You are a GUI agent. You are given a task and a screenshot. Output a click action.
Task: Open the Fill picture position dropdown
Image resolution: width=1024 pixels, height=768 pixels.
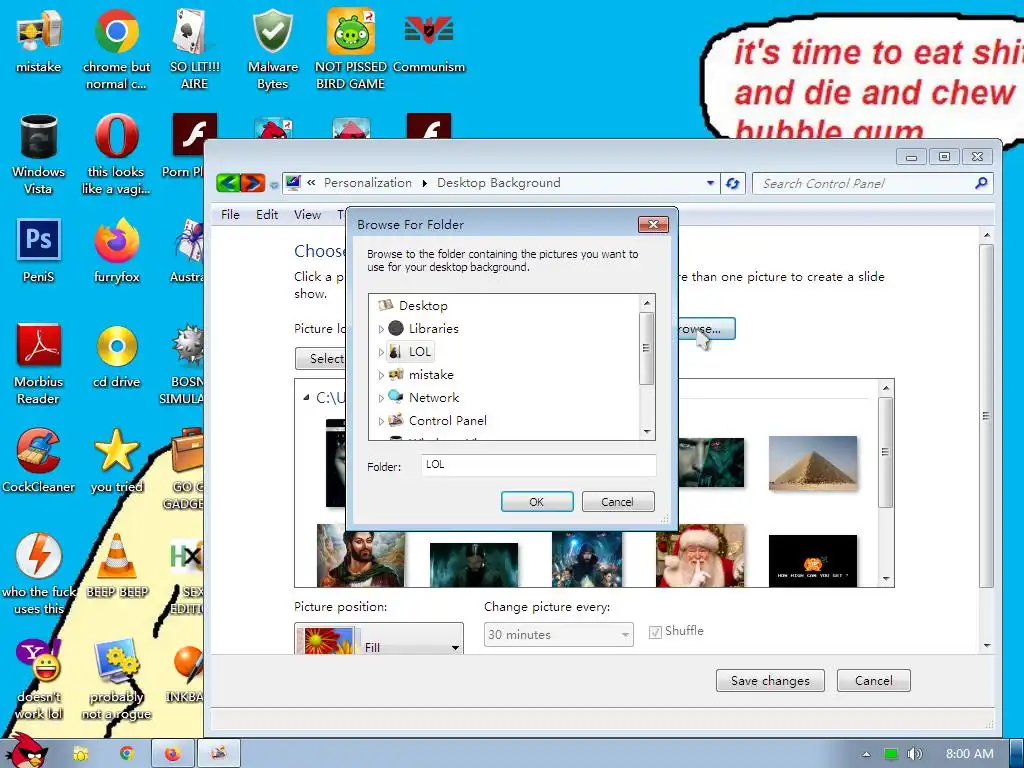click(x=379, y=639)
